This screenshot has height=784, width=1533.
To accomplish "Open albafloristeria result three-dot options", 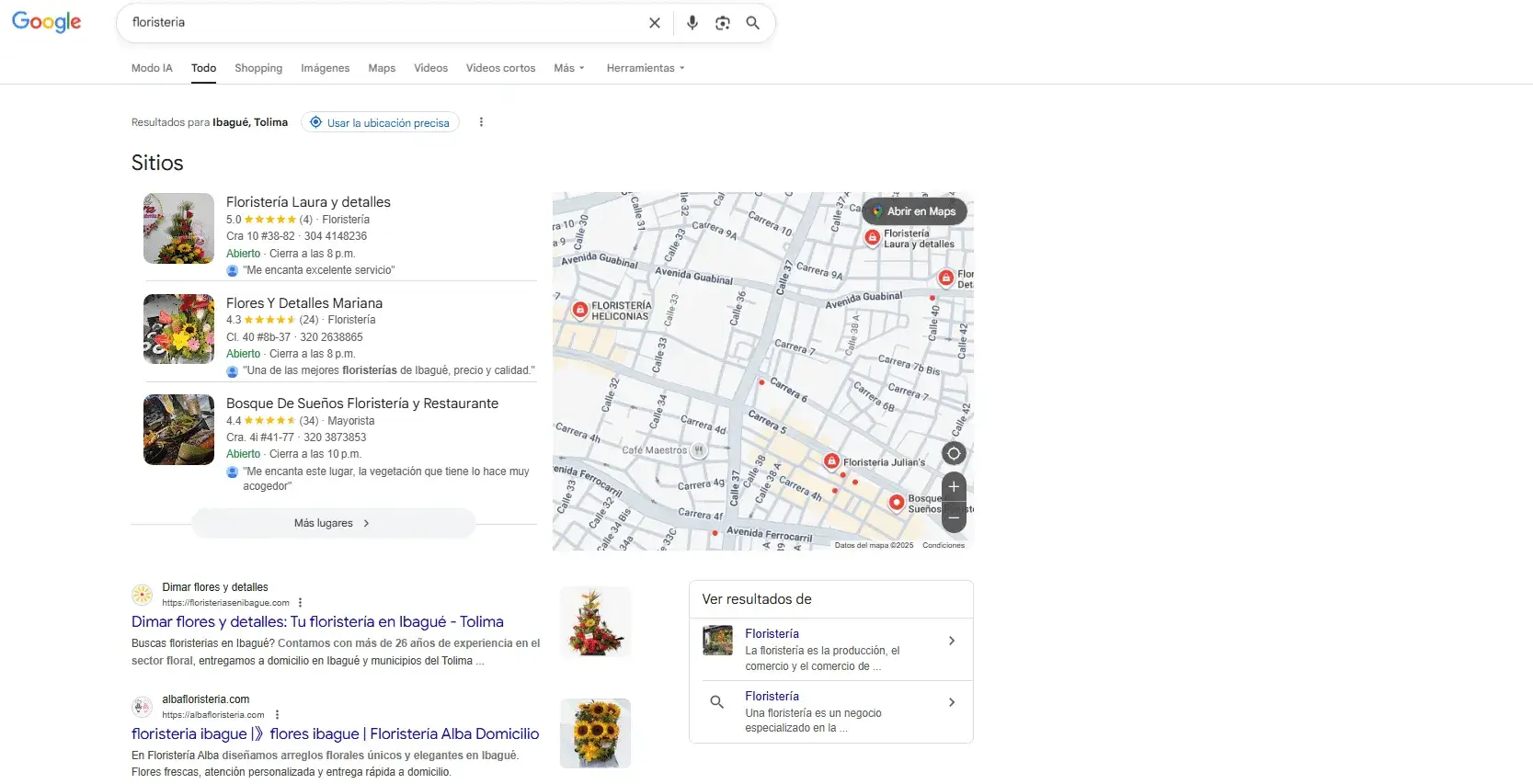I will [277, 715].
